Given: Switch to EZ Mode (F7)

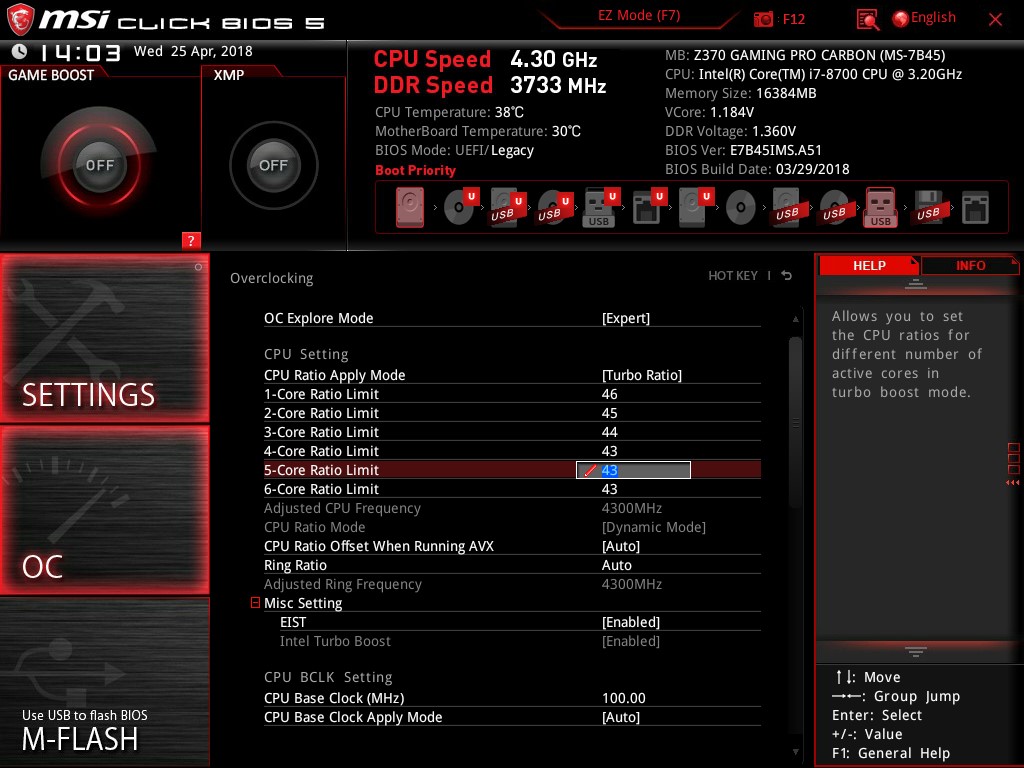Looking at the screenshot, I should [639, 16].
